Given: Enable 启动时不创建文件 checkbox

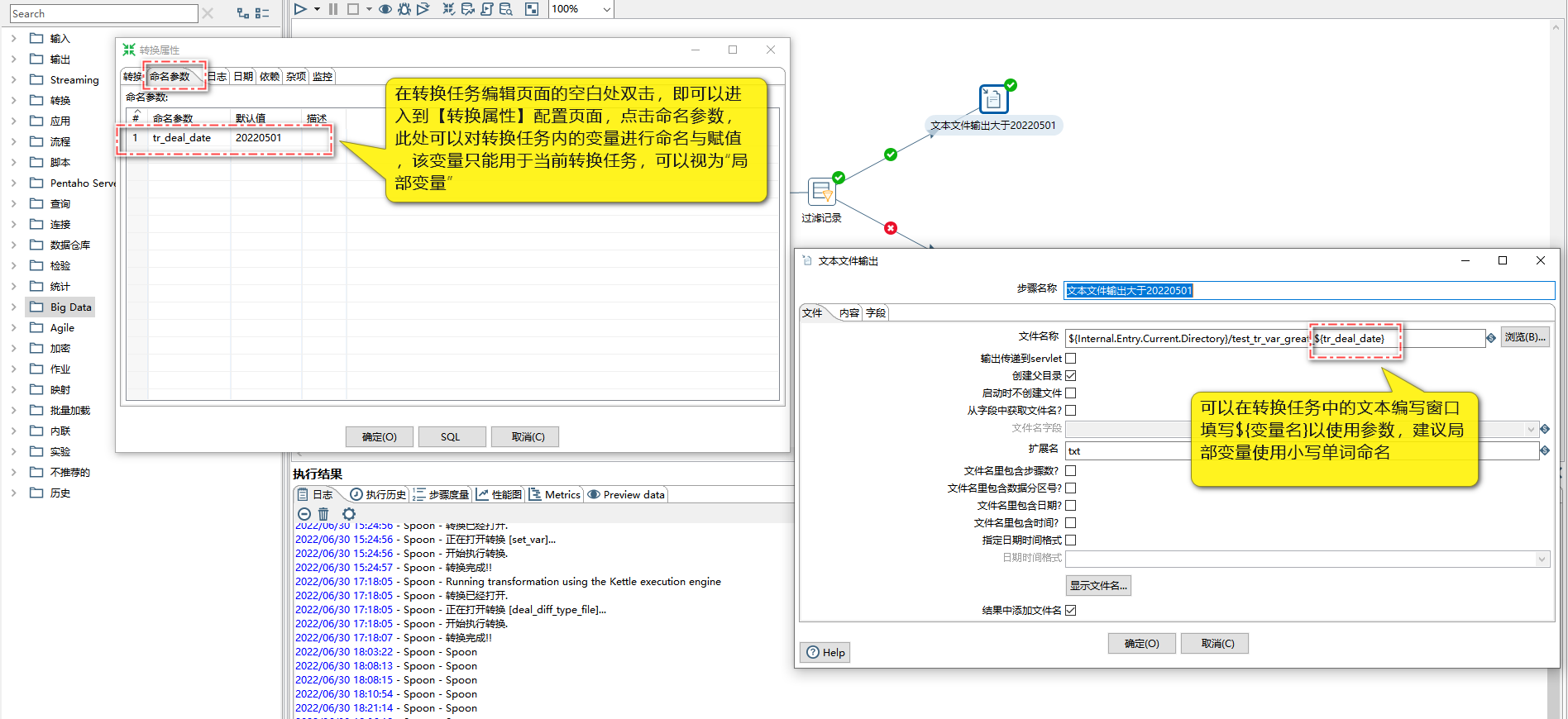Looking at the screenshot, I should coord(1071,393).
